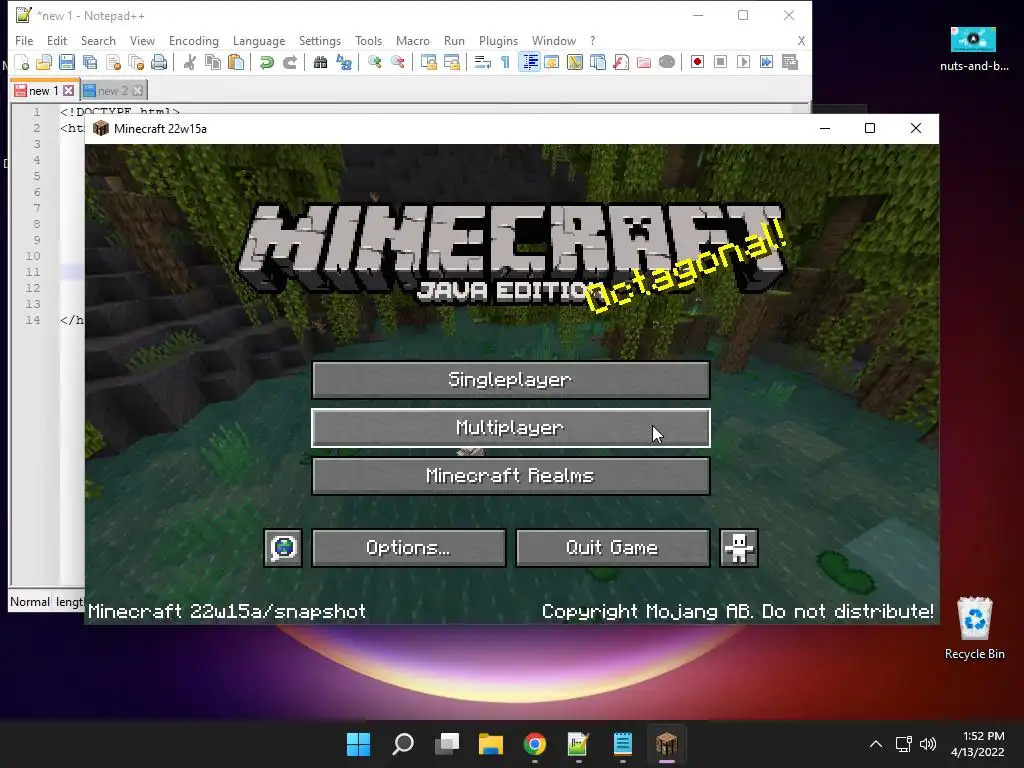Open Minecraft Options
The height and width of the screenshot is (768, 1024).
[x=409, y=547]
